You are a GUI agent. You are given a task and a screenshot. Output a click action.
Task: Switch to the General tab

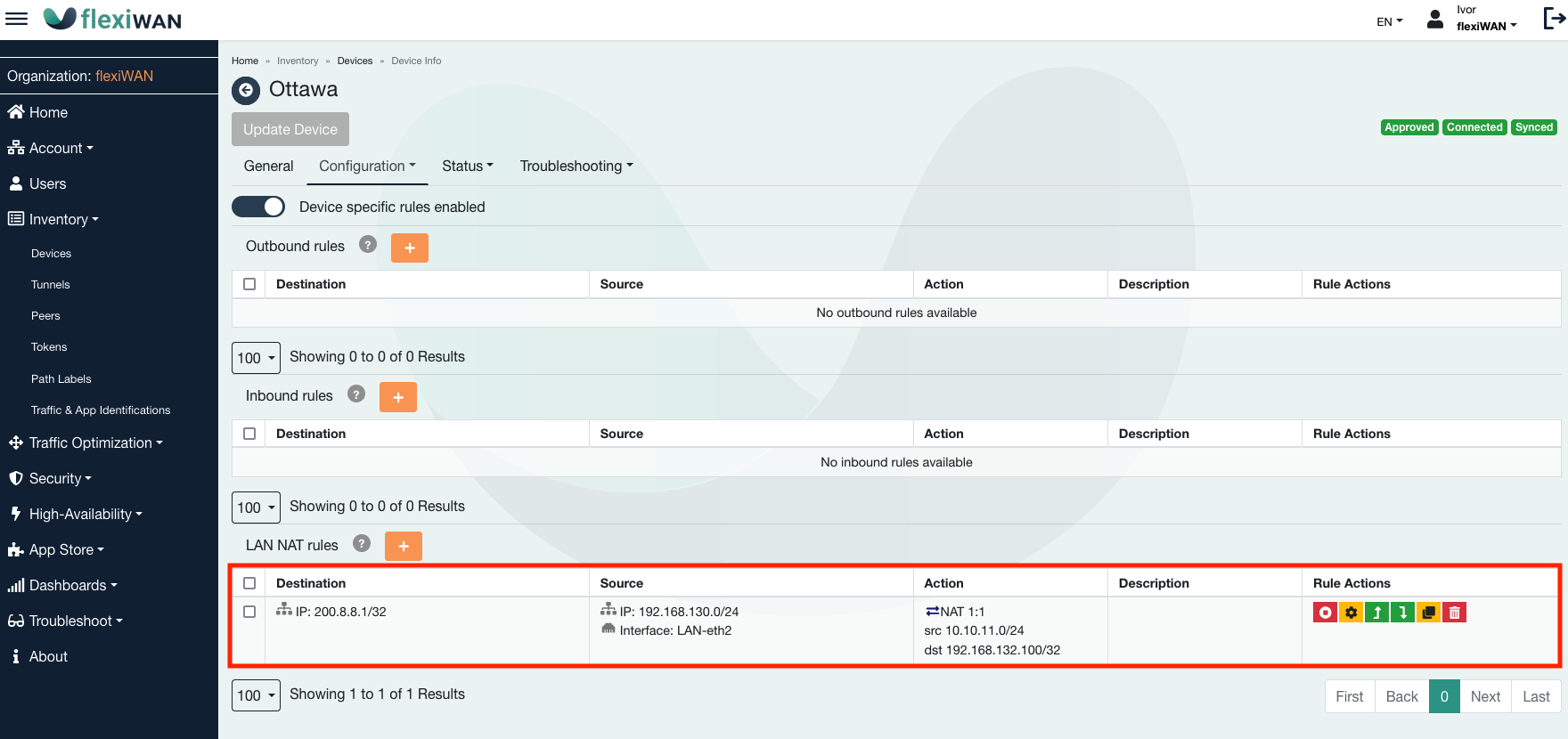[268, 166]
